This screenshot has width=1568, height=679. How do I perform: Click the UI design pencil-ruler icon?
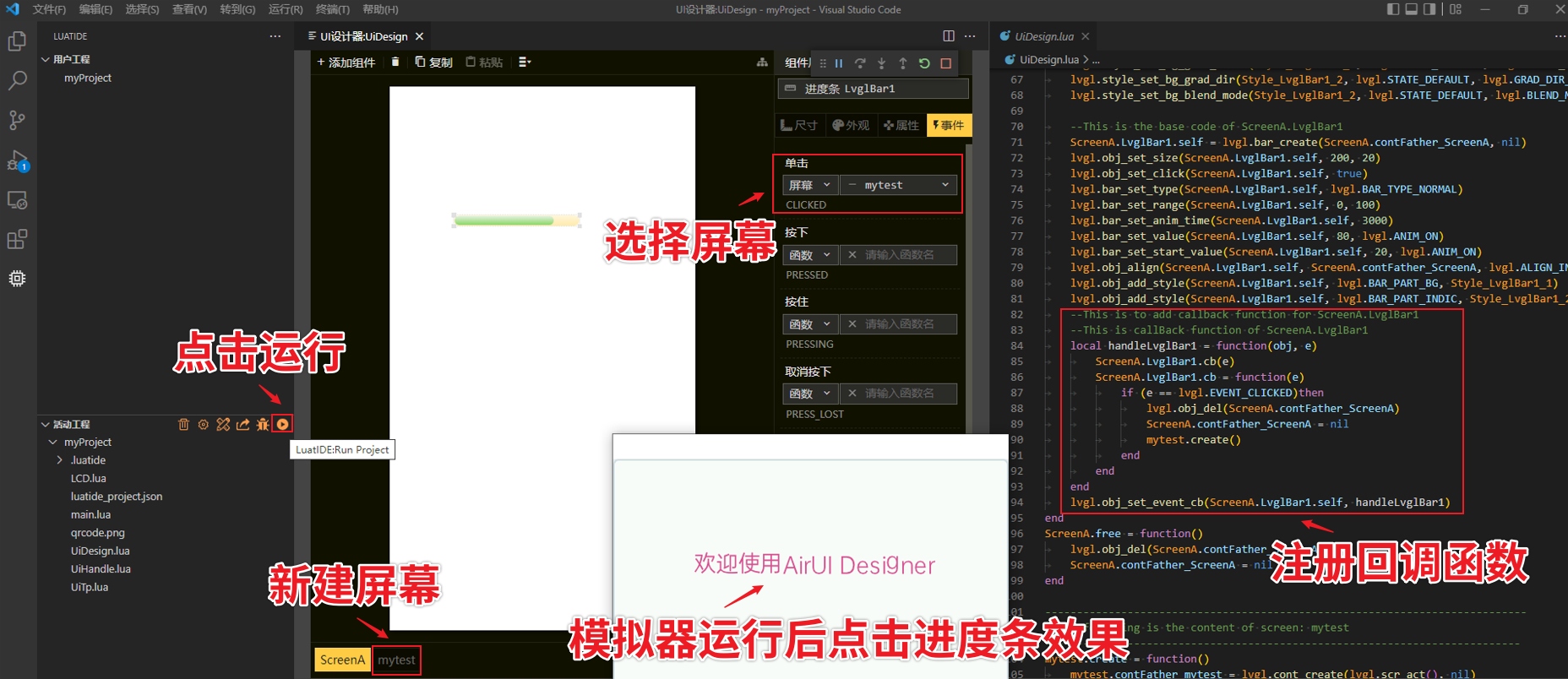(223, 424)
